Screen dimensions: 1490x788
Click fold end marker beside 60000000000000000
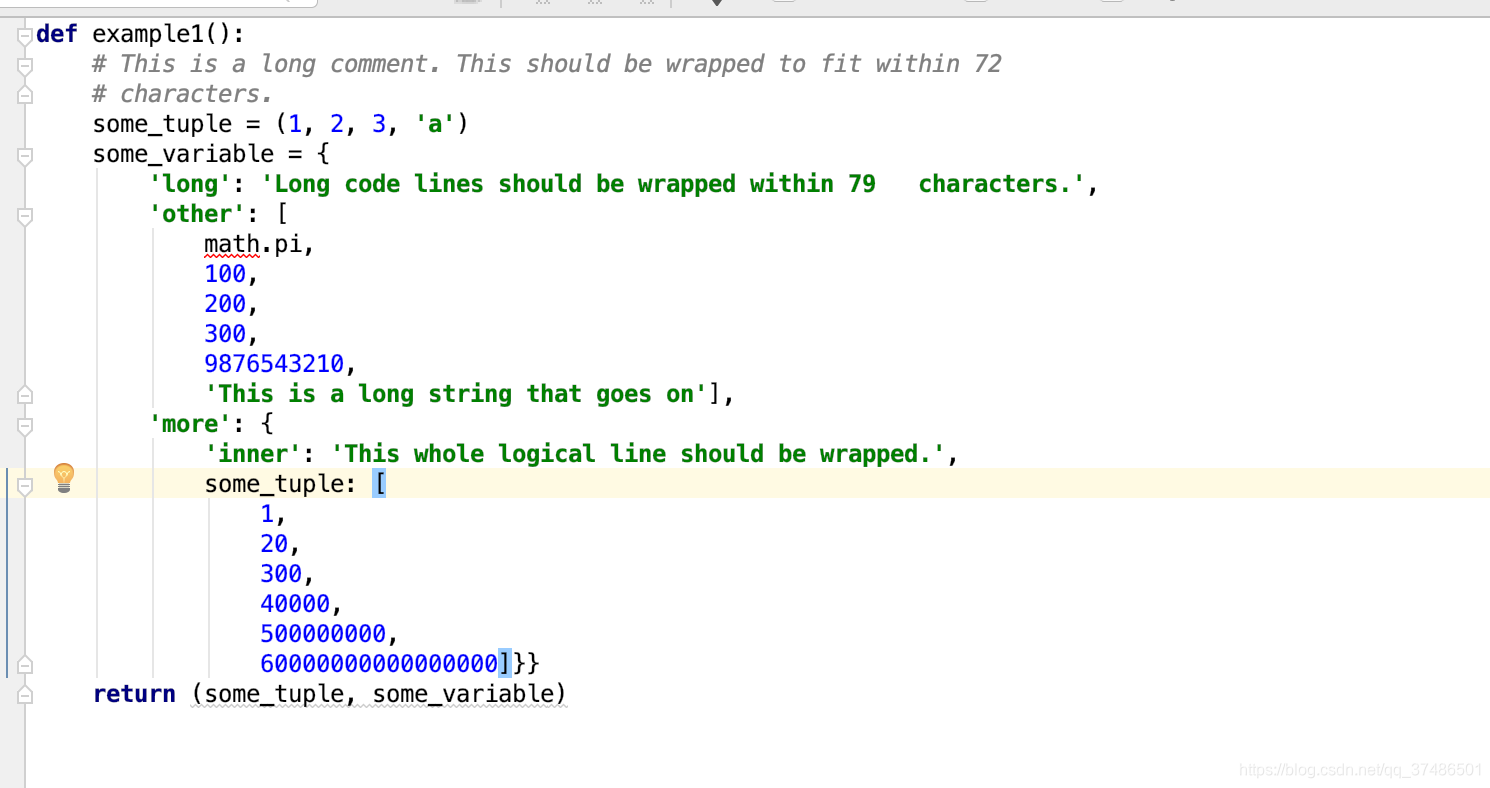(x=25, y=665)
